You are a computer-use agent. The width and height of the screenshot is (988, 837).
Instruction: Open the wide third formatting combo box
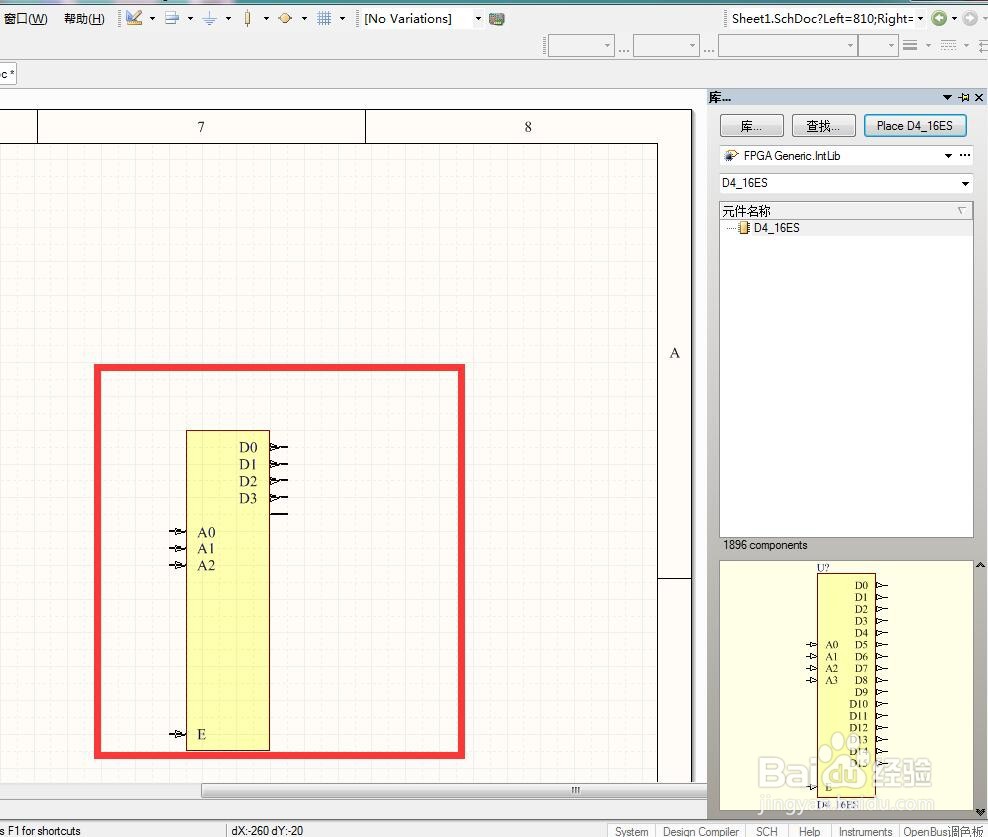tap(788, 45)
